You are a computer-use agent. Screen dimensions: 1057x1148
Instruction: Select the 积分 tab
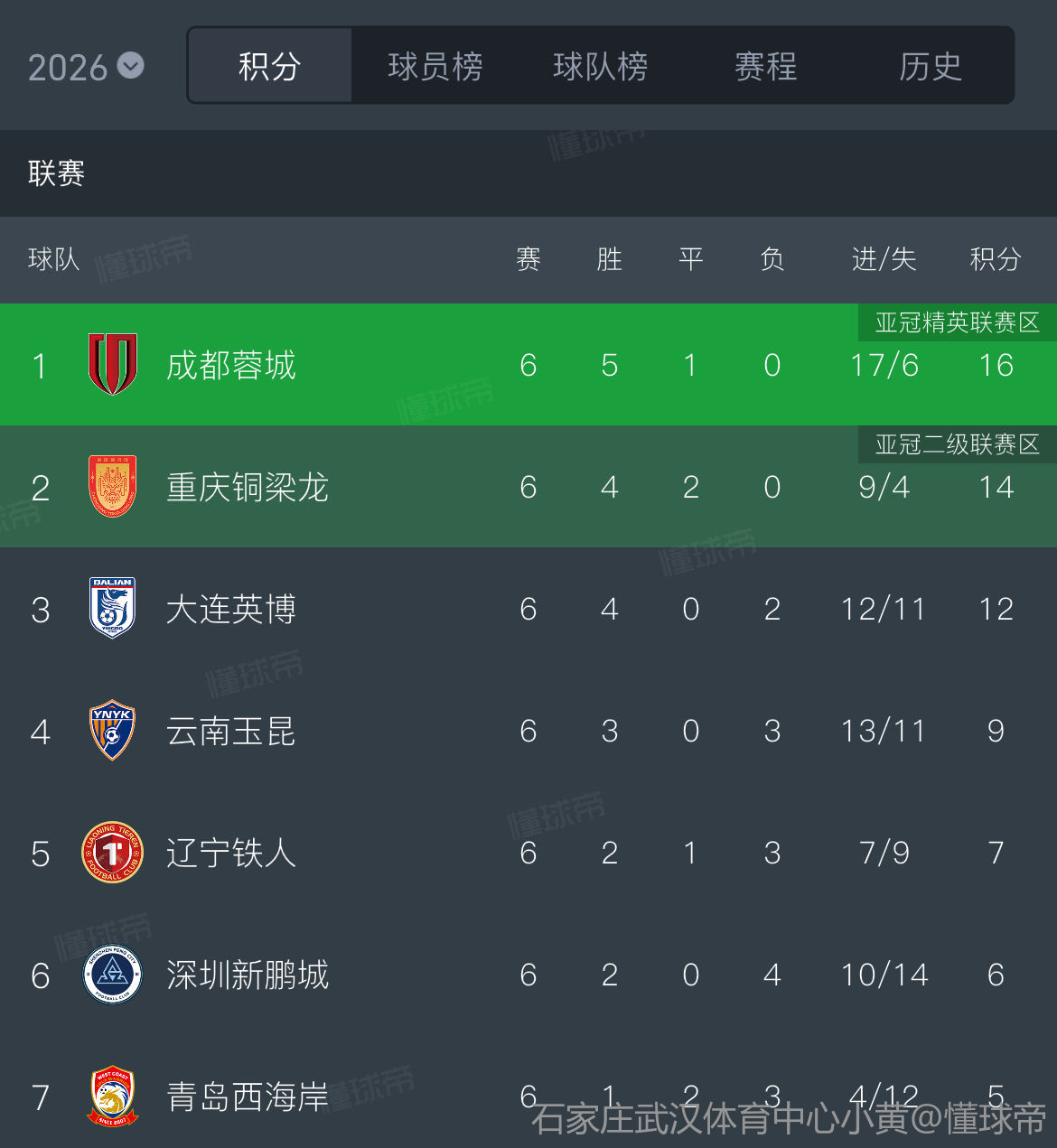click(269, 66)
